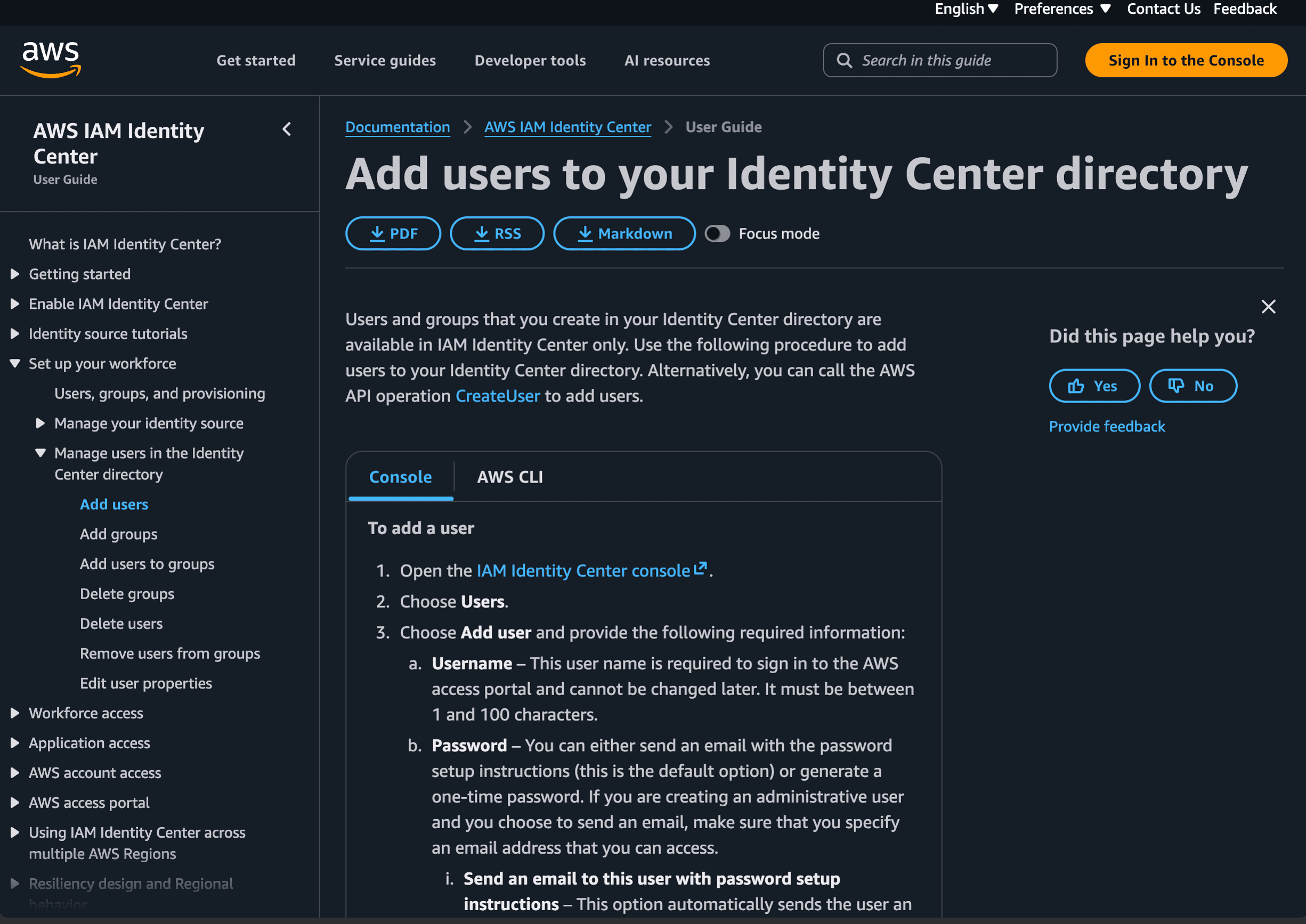Expand Using IAM Identity Center across multiple Regions
This screenshot has height=924, width=1306.
(15, 833)
